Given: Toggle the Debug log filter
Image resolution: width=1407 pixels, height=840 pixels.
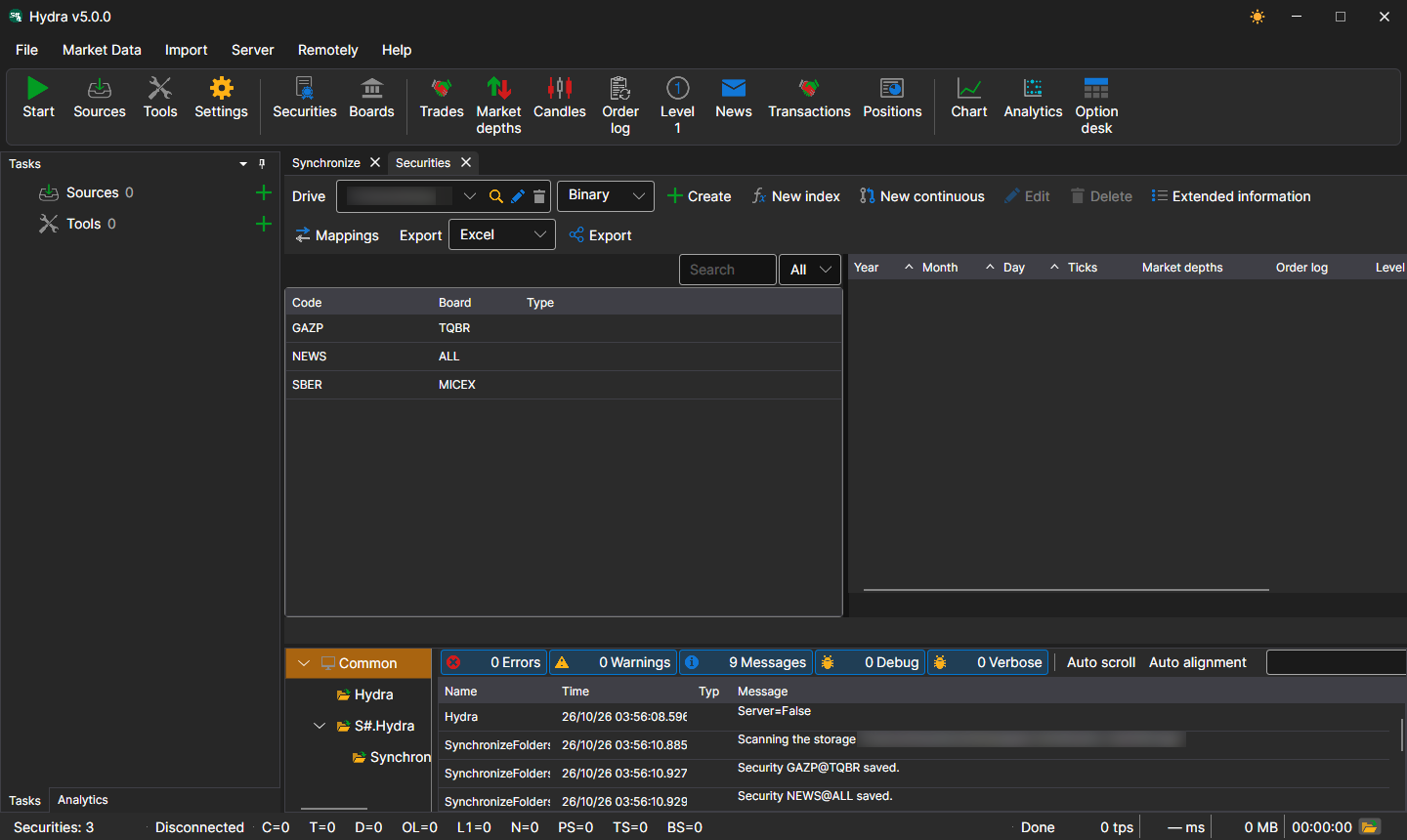Looking at the screenshot, I should (x=871, y=662).
